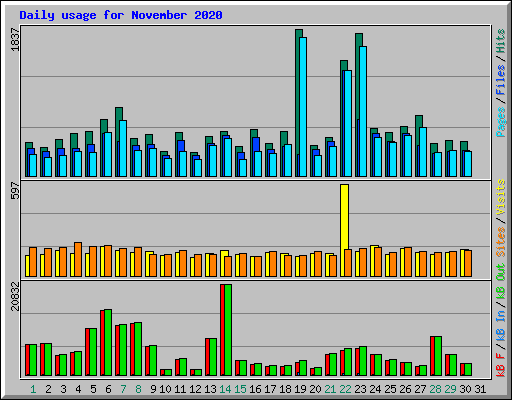The width and height of the screenshot is (512, 400).
Task: Click the day 19 axis label
Action: pos(300,389)
